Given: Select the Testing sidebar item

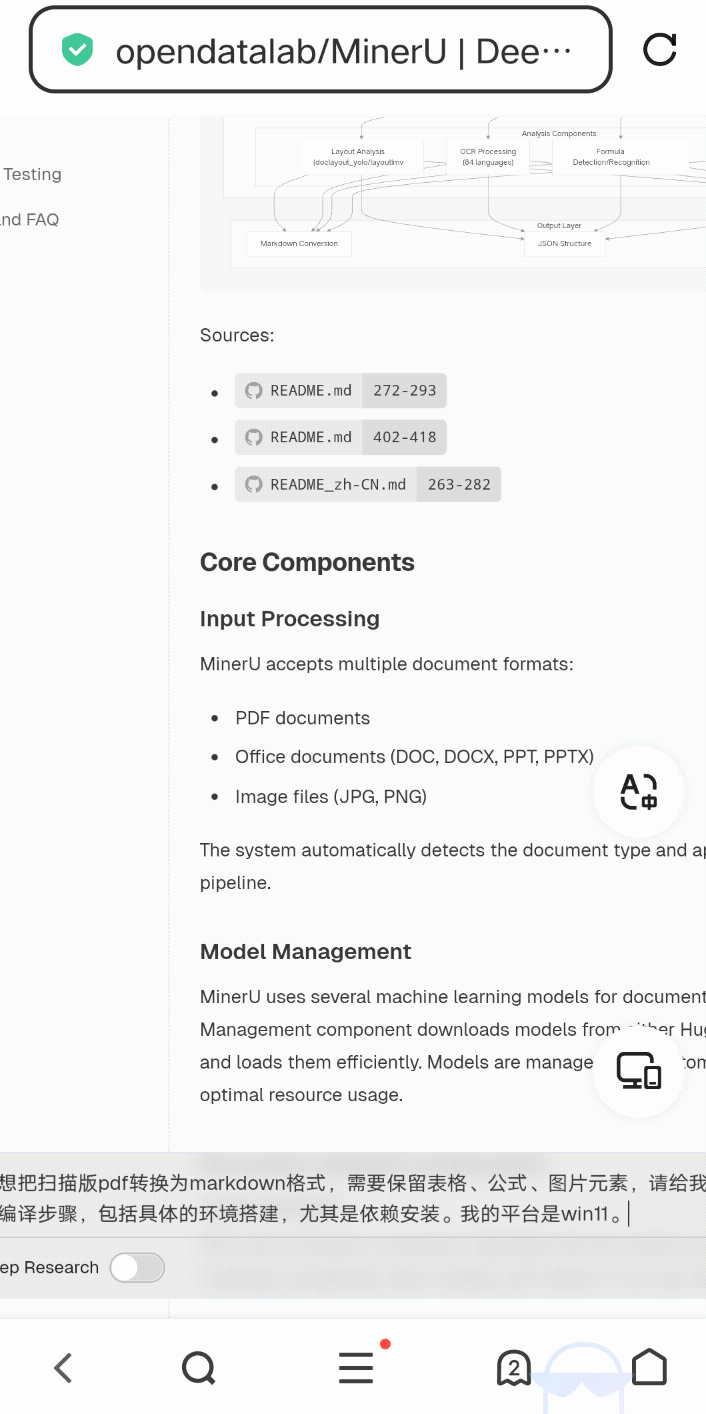Looking at the screenshot, I should point(32,174).
